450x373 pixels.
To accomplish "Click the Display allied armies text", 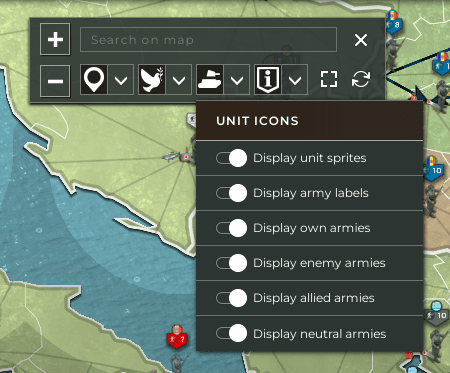I will [314, 298].
